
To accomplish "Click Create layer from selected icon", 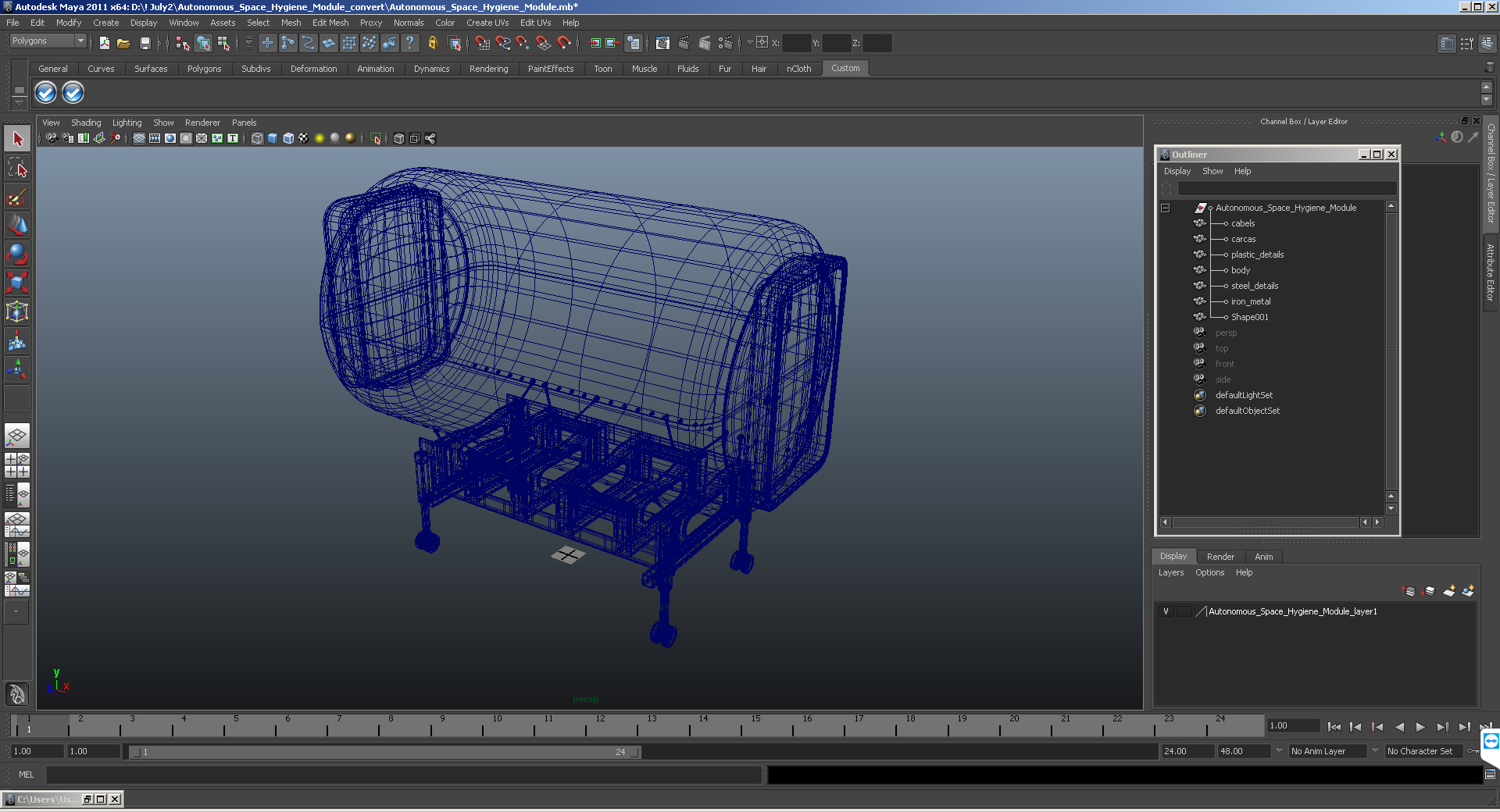I will 1468,591.
